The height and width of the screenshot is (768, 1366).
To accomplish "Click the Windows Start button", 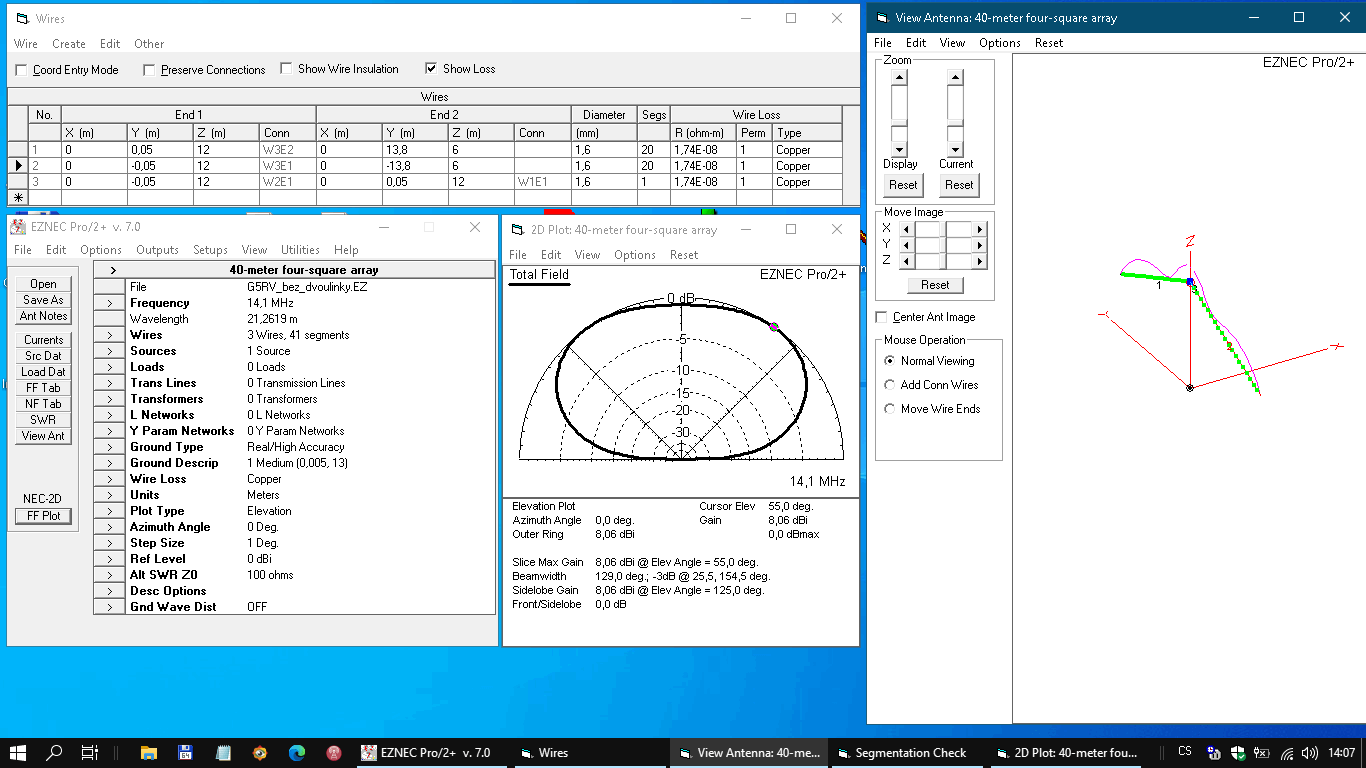I will (x=18, y=753).
